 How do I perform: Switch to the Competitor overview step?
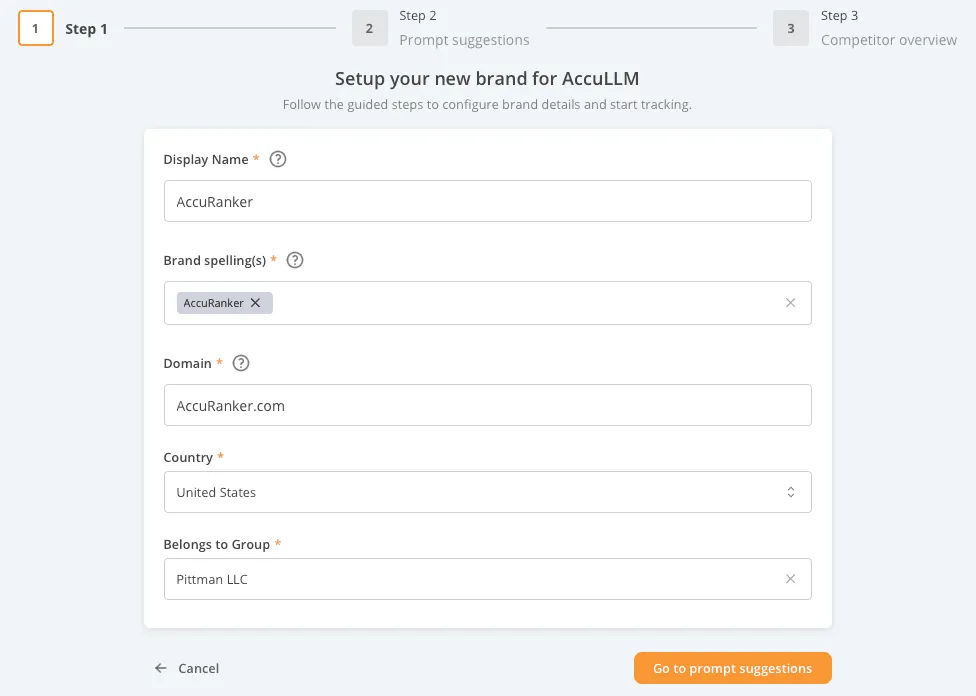(x=888, y=39)
